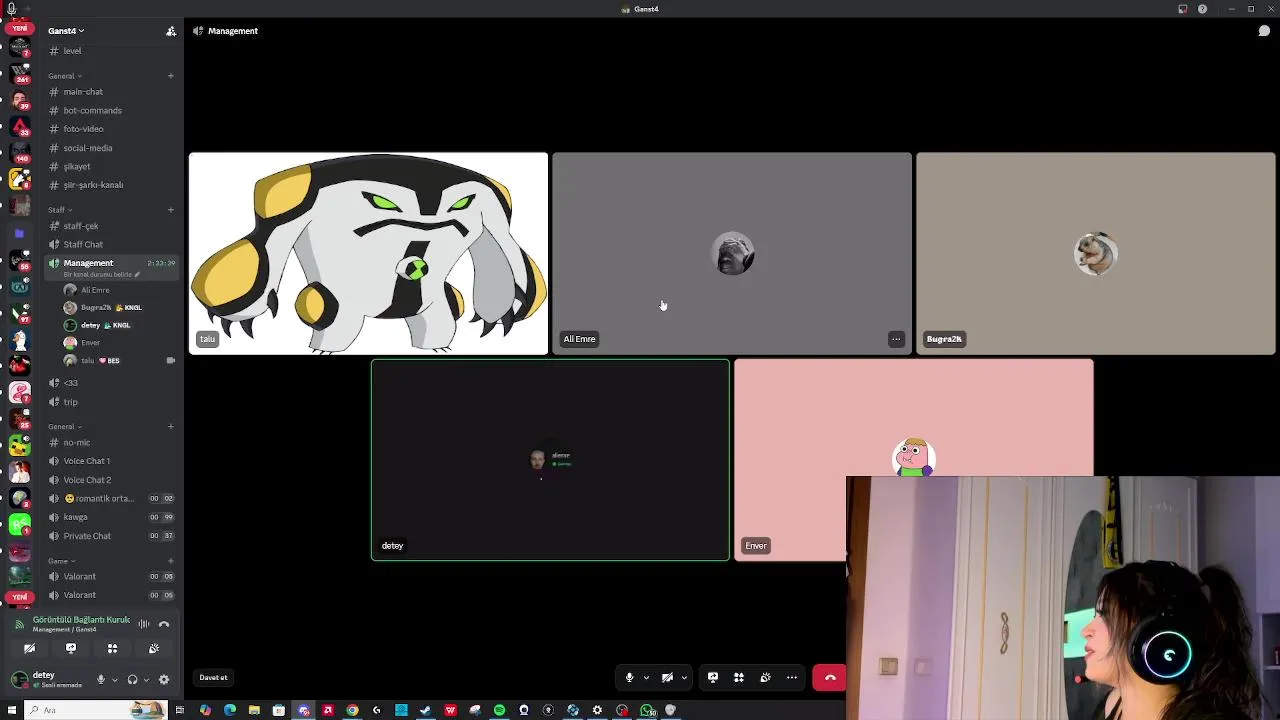Open Google Chrome from the taskbar
The width and height of the screenshot is (1280, 720).
click(352, 710)
